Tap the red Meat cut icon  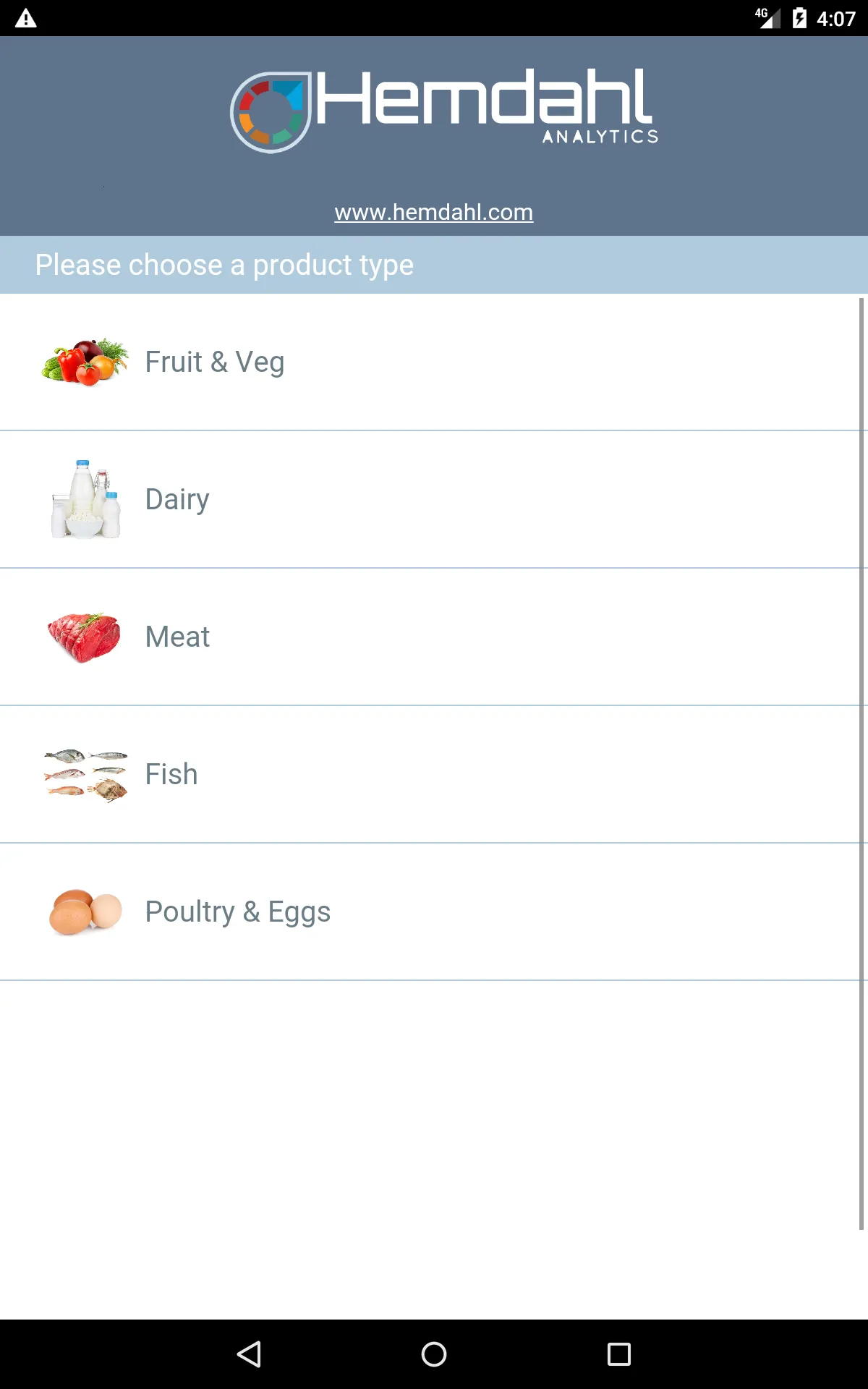pyautogui.click(x=85, y=637)
